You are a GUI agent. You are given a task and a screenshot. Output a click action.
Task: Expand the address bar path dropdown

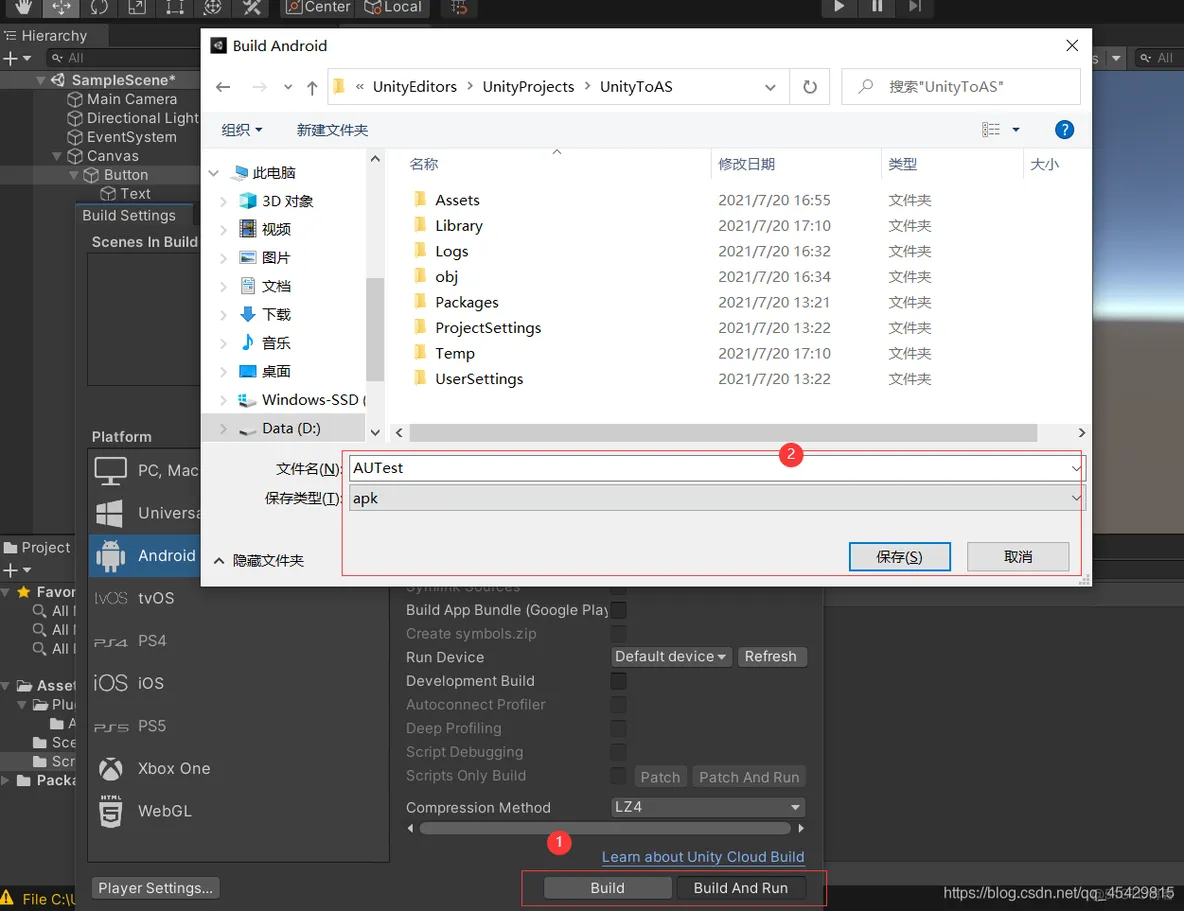point(770,87)
